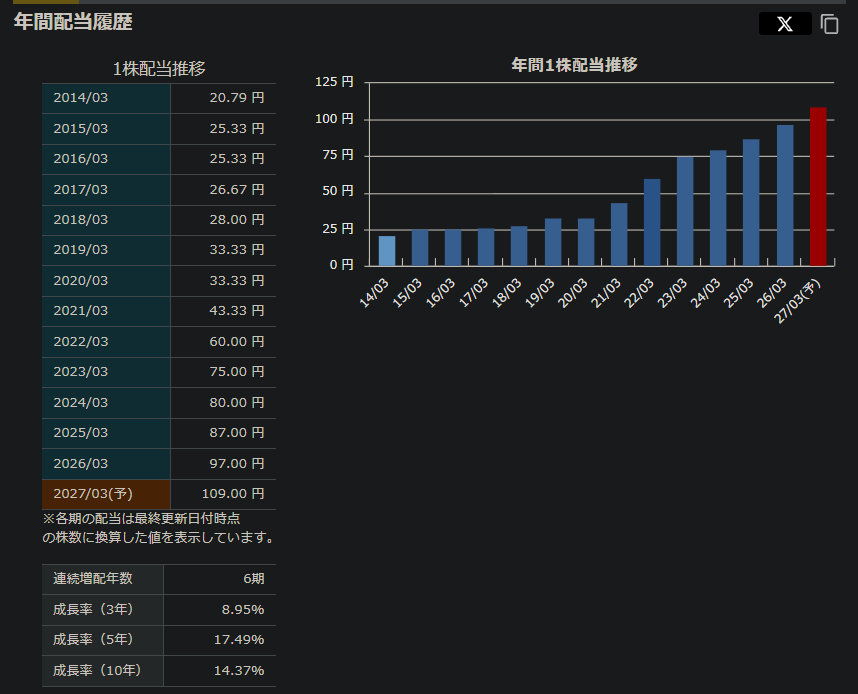
Task: Select the 2026/03 row label
Action: (80, 464)
